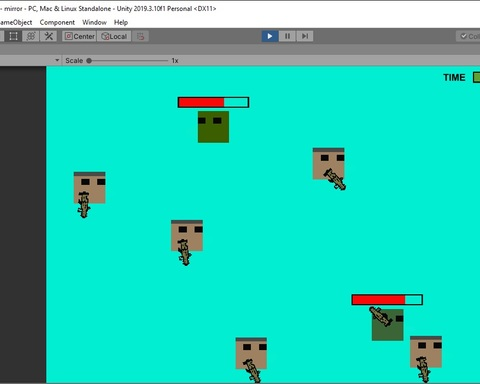Click the olive green enemy square
Image resolution: width=480 pixels, height=384 pixels.
(213, 127)
